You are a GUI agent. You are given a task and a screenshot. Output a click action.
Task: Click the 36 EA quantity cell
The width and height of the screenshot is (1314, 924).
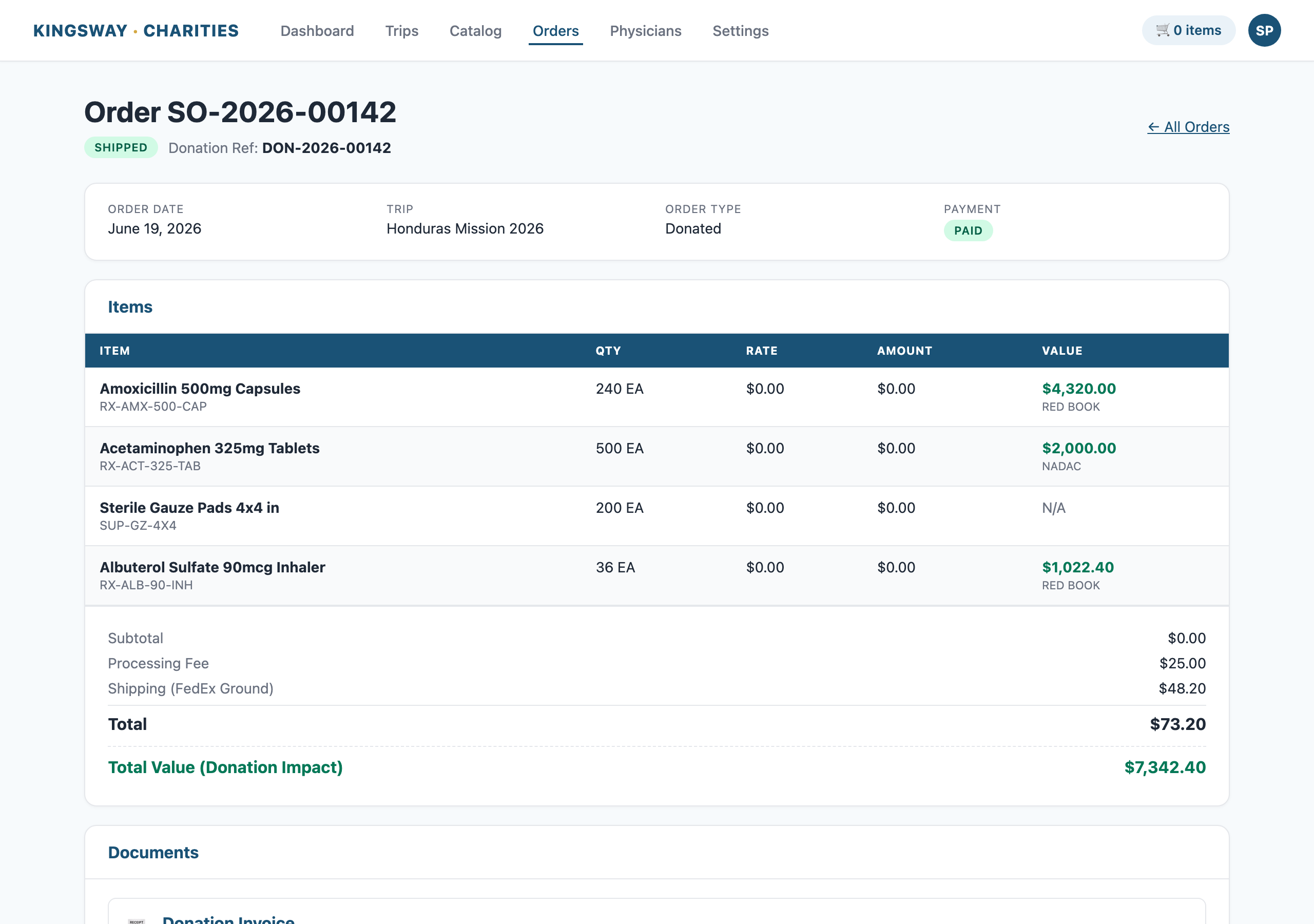(615, 567)
